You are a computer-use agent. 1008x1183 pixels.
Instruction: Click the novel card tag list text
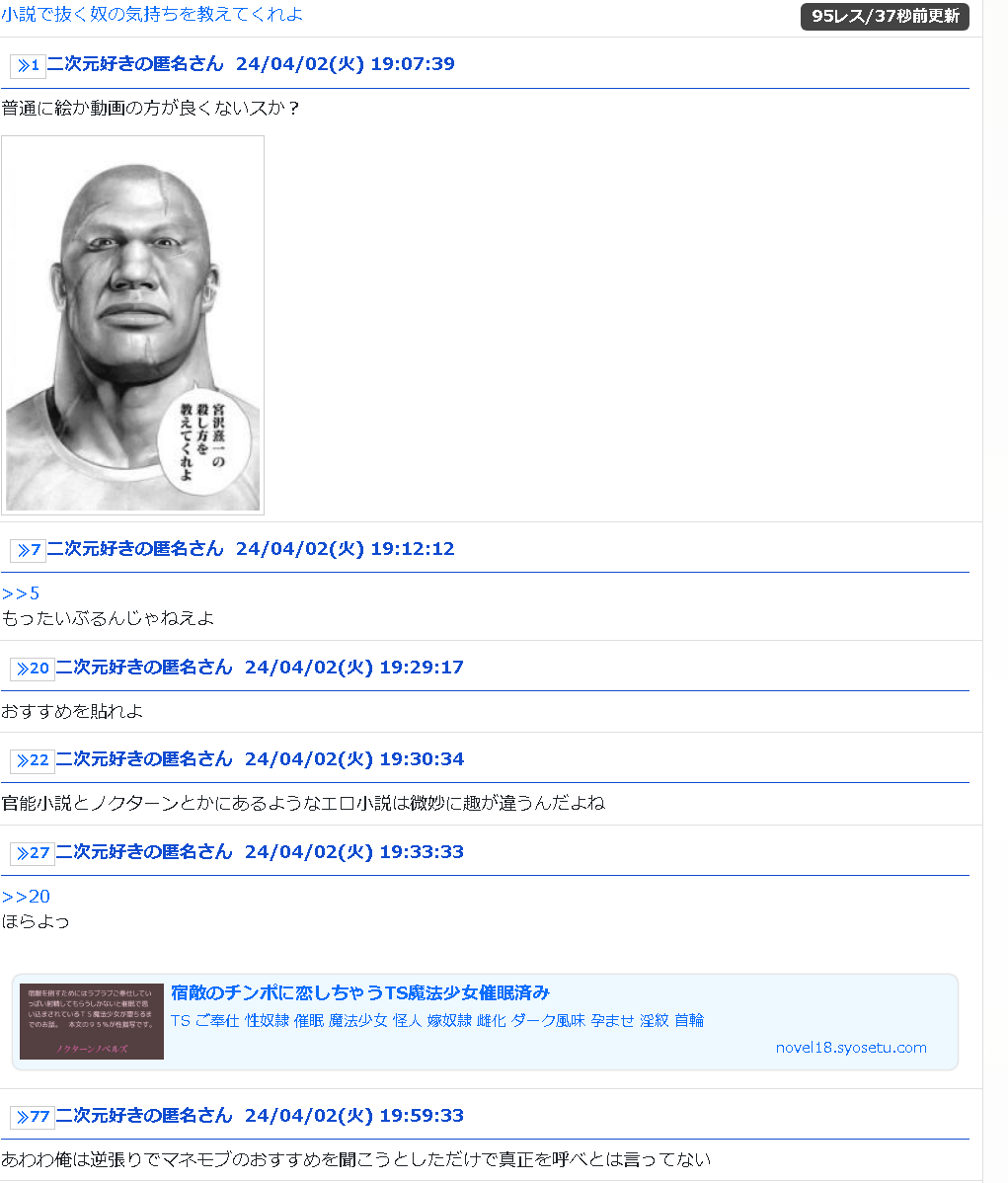click(x=436, y=1021)
